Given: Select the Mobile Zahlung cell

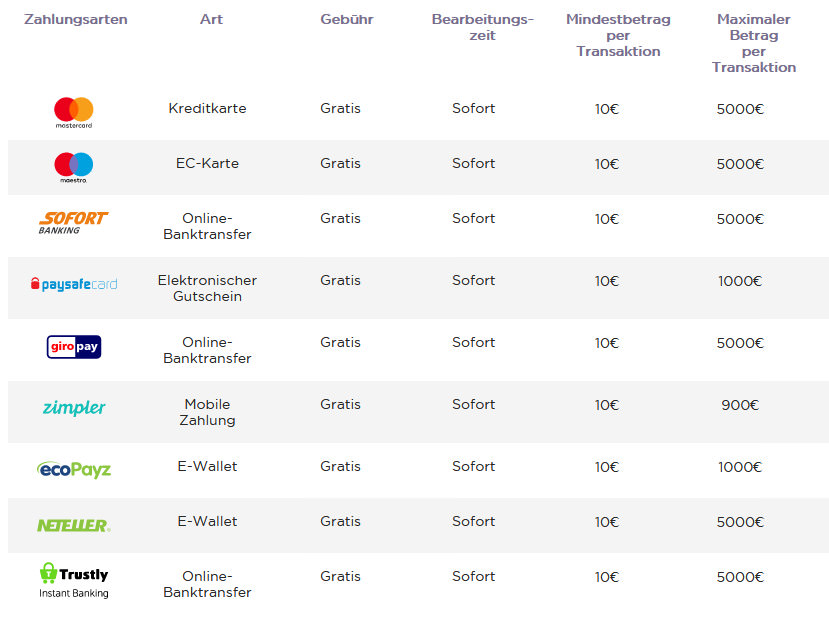Looking at the screenshot, I should click(x=207, y=412).
